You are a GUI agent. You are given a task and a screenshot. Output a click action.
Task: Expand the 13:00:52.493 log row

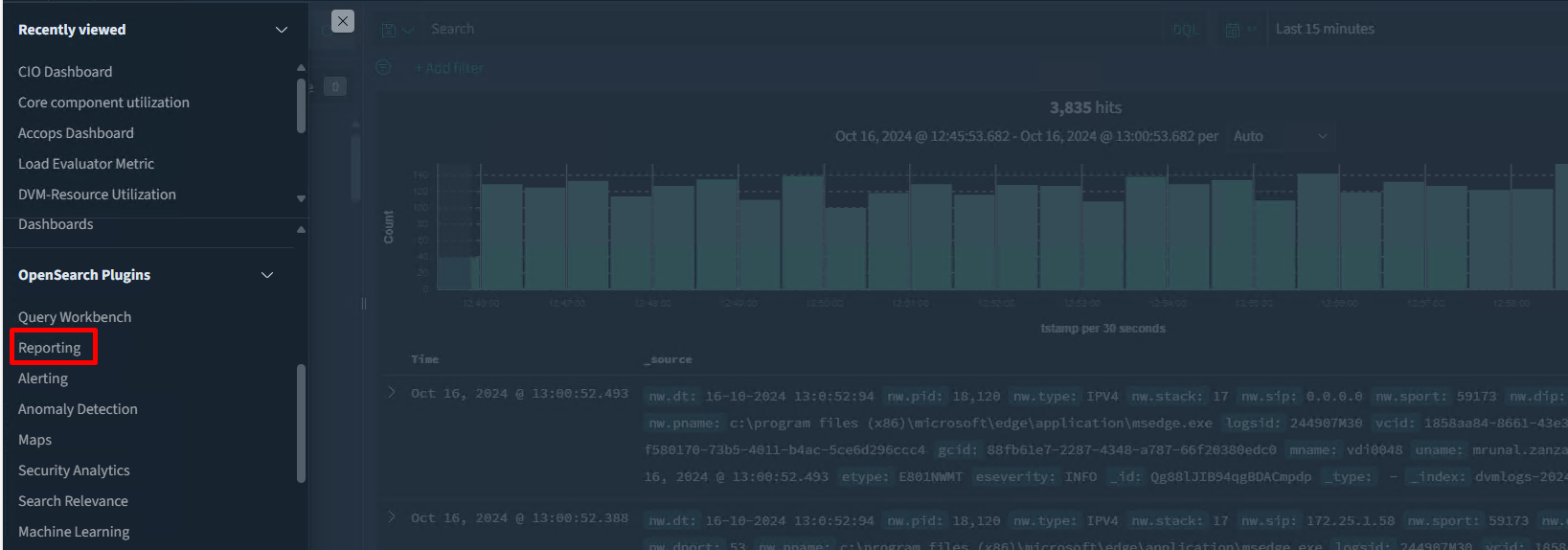coord(391,393)
